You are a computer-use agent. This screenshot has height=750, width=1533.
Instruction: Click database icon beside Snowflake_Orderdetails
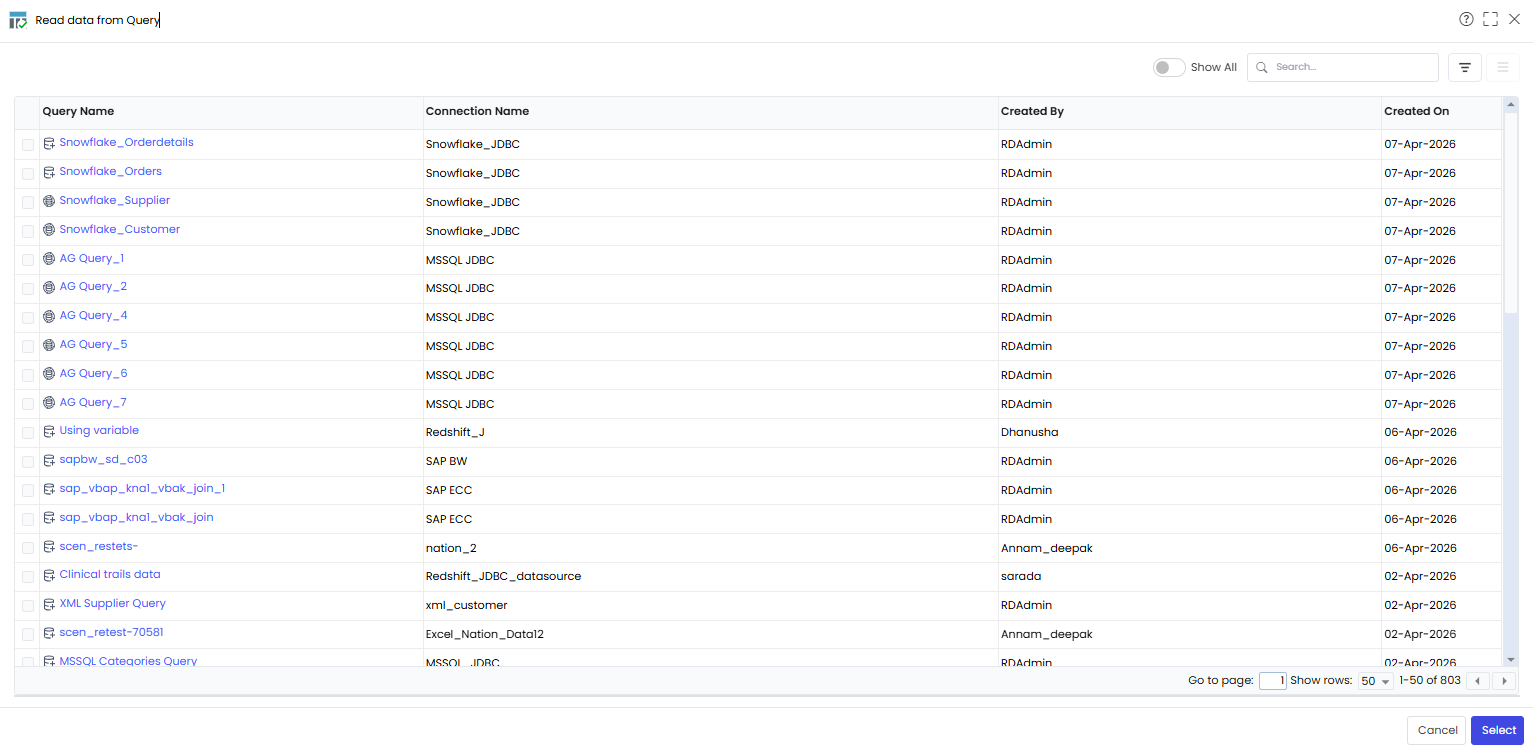(x=49, y=144)
